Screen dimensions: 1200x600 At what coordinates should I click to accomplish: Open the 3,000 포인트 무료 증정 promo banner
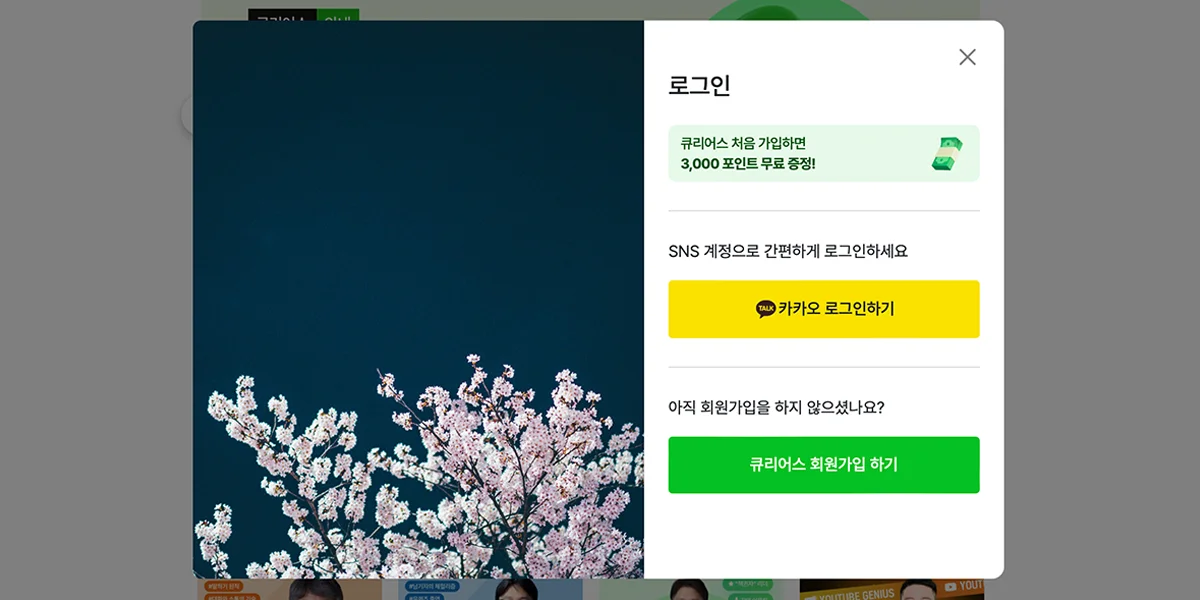coord(824,153)
